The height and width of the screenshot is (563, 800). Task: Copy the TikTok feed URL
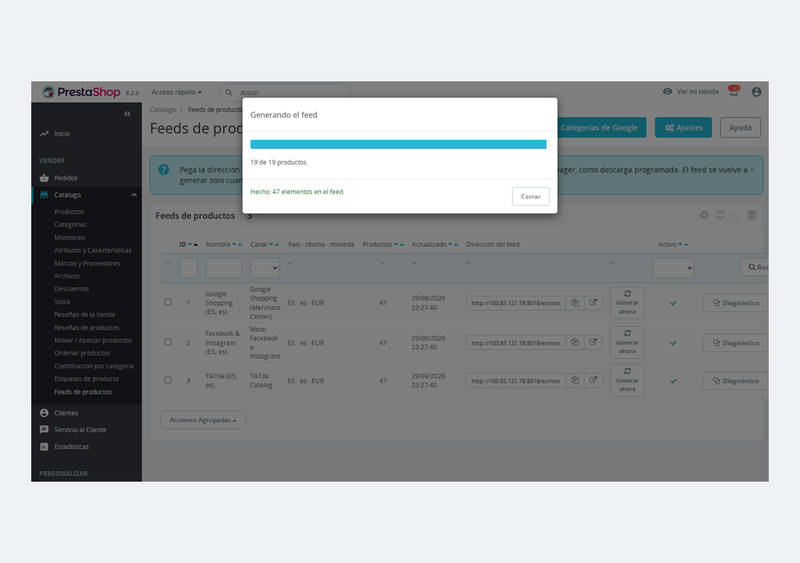[575, 380]
